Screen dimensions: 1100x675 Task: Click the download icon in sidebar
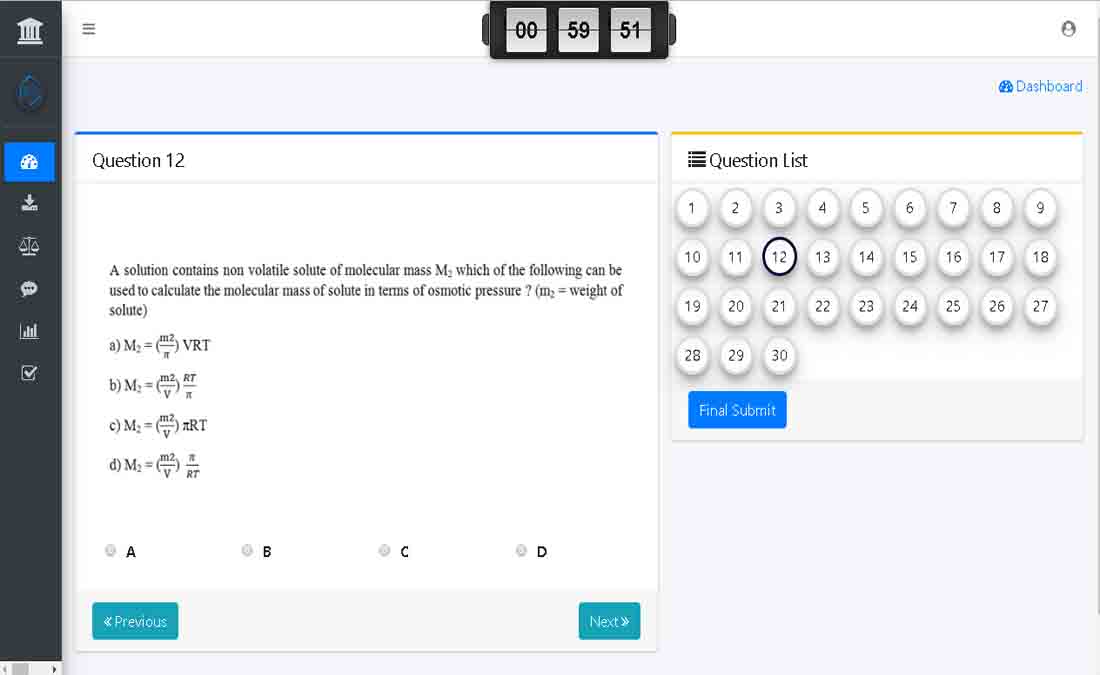(29, 203)
